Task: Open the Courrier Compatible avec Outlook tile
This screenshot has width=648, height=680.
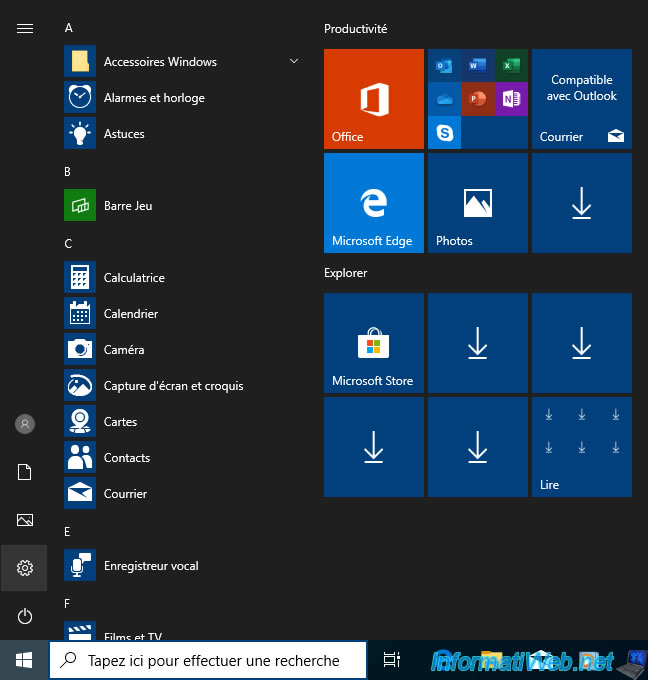Action: coord(582,99)
